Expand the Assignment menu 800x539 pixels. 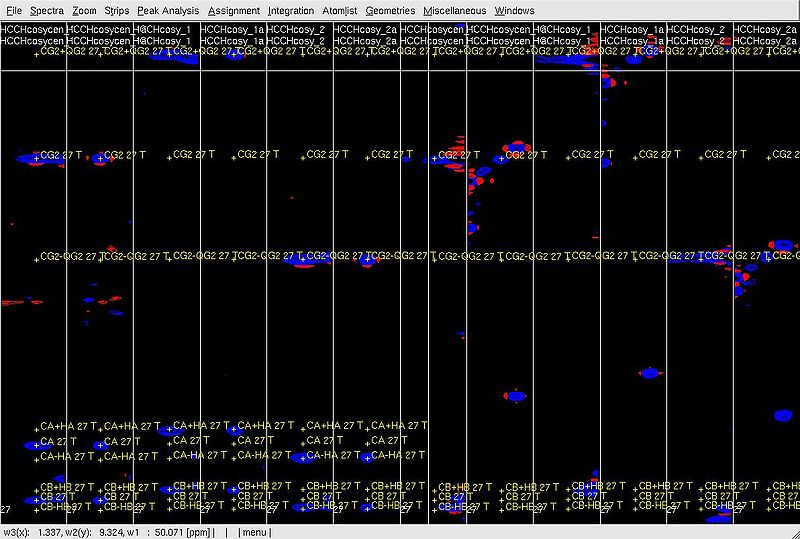(x=233, y=10)
